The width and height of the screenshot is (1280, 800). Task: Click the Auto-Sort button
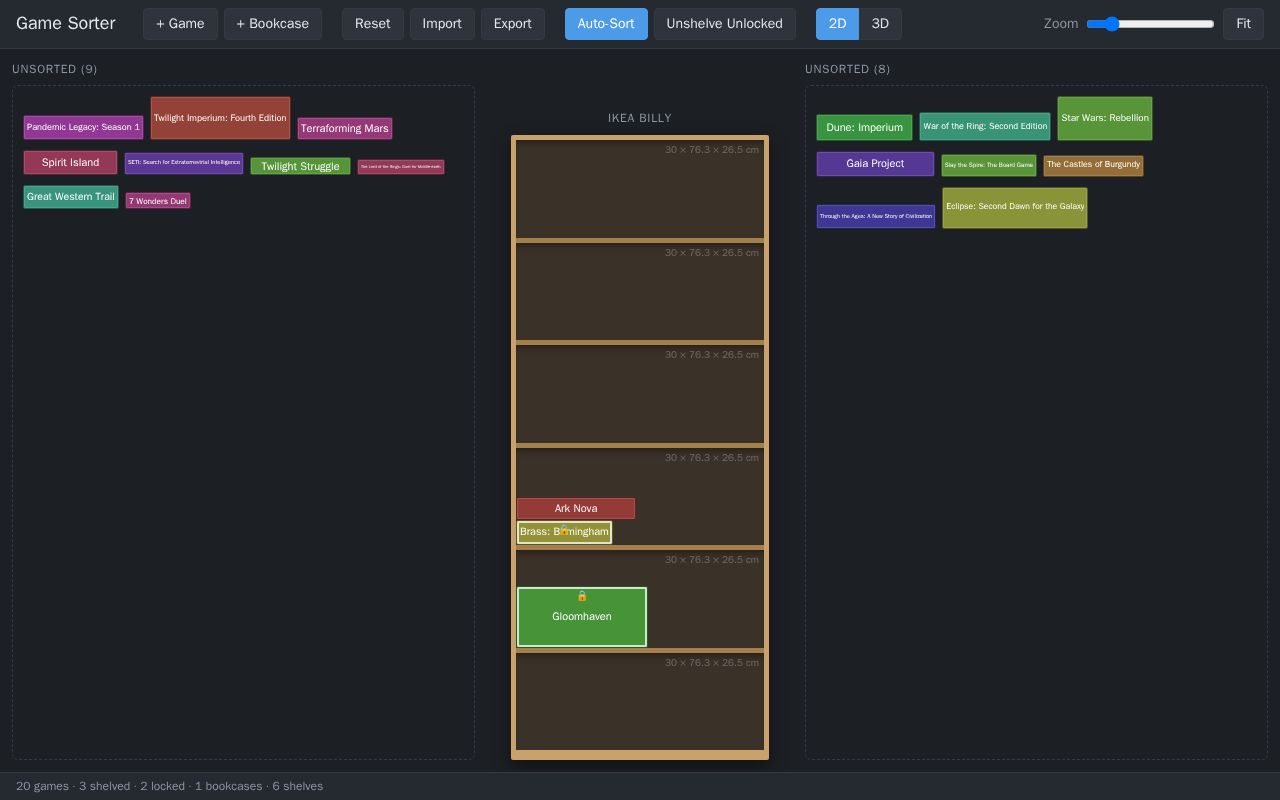606,24
